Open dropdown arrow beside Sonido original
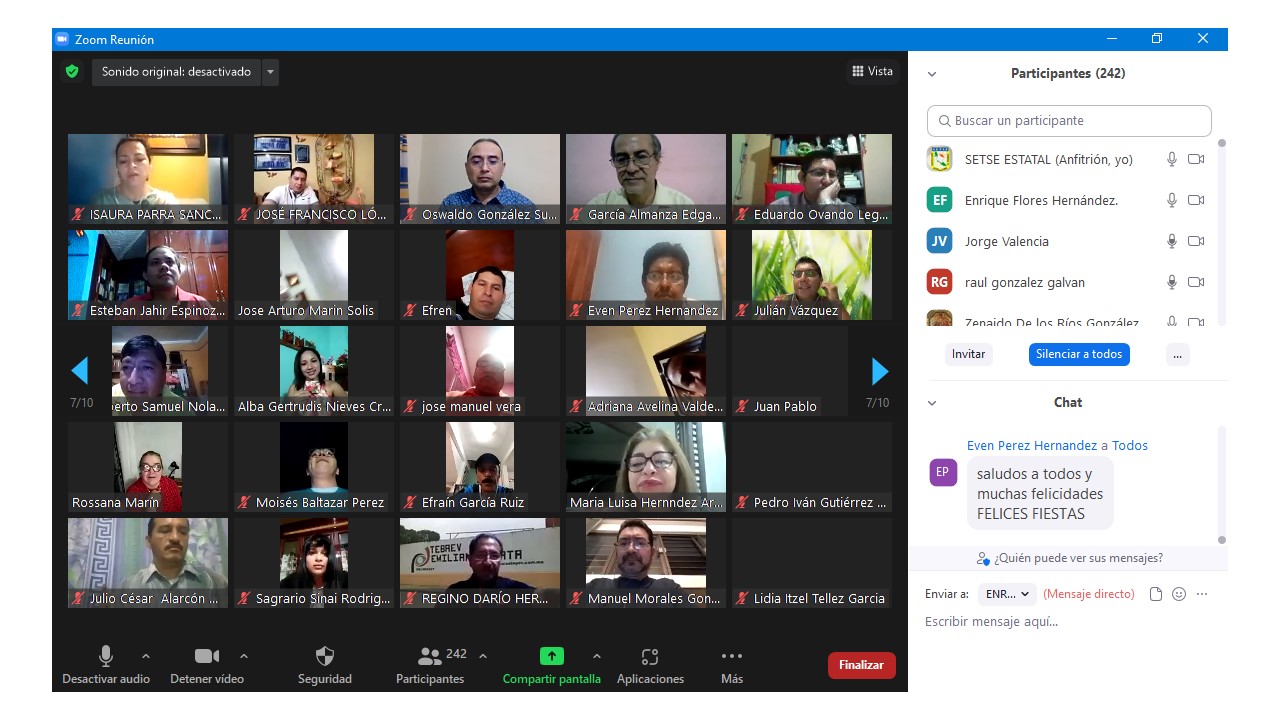The height and width of the screenshot is (720, 1280). click(x=270, y=72)
